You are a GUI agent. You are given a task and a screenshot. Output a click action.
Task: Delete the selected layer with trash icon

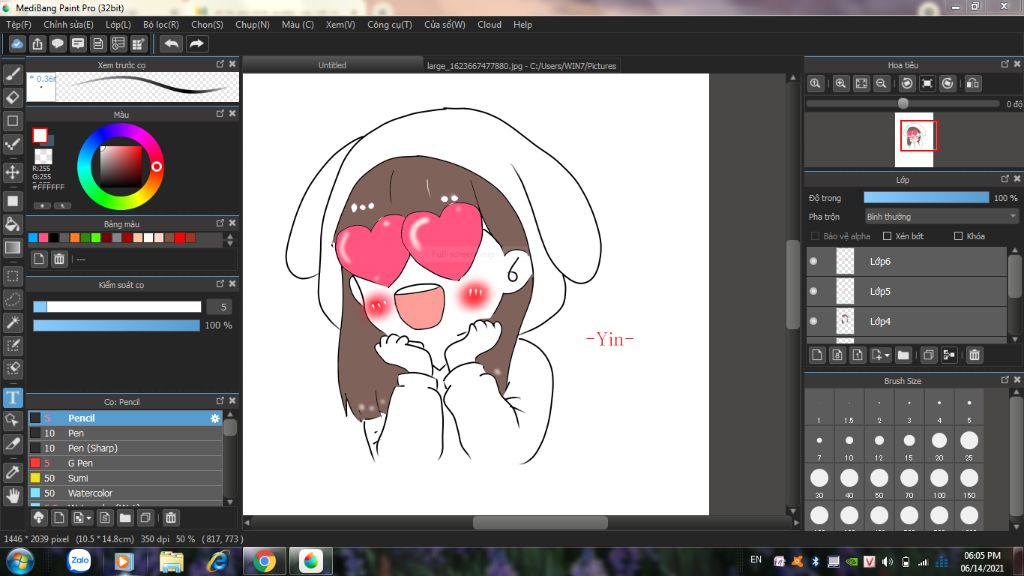pyautogui.click(x=974, y=355)
